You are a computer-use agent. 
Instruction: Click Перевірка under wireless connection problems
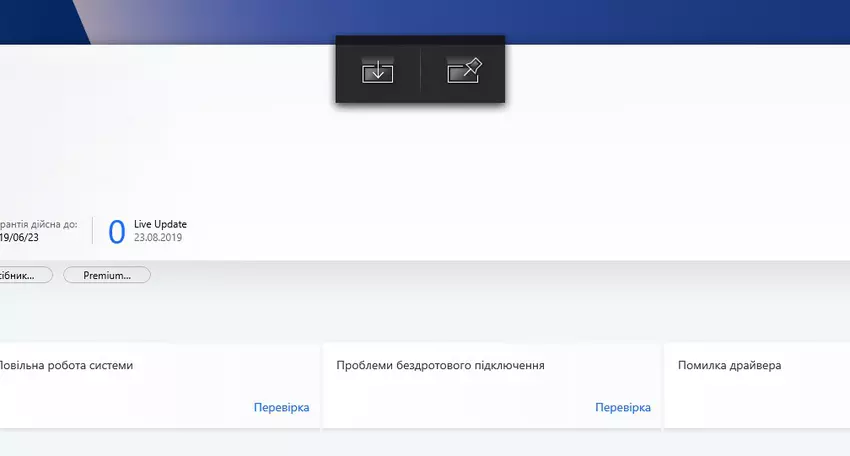[x=622, y=408]
